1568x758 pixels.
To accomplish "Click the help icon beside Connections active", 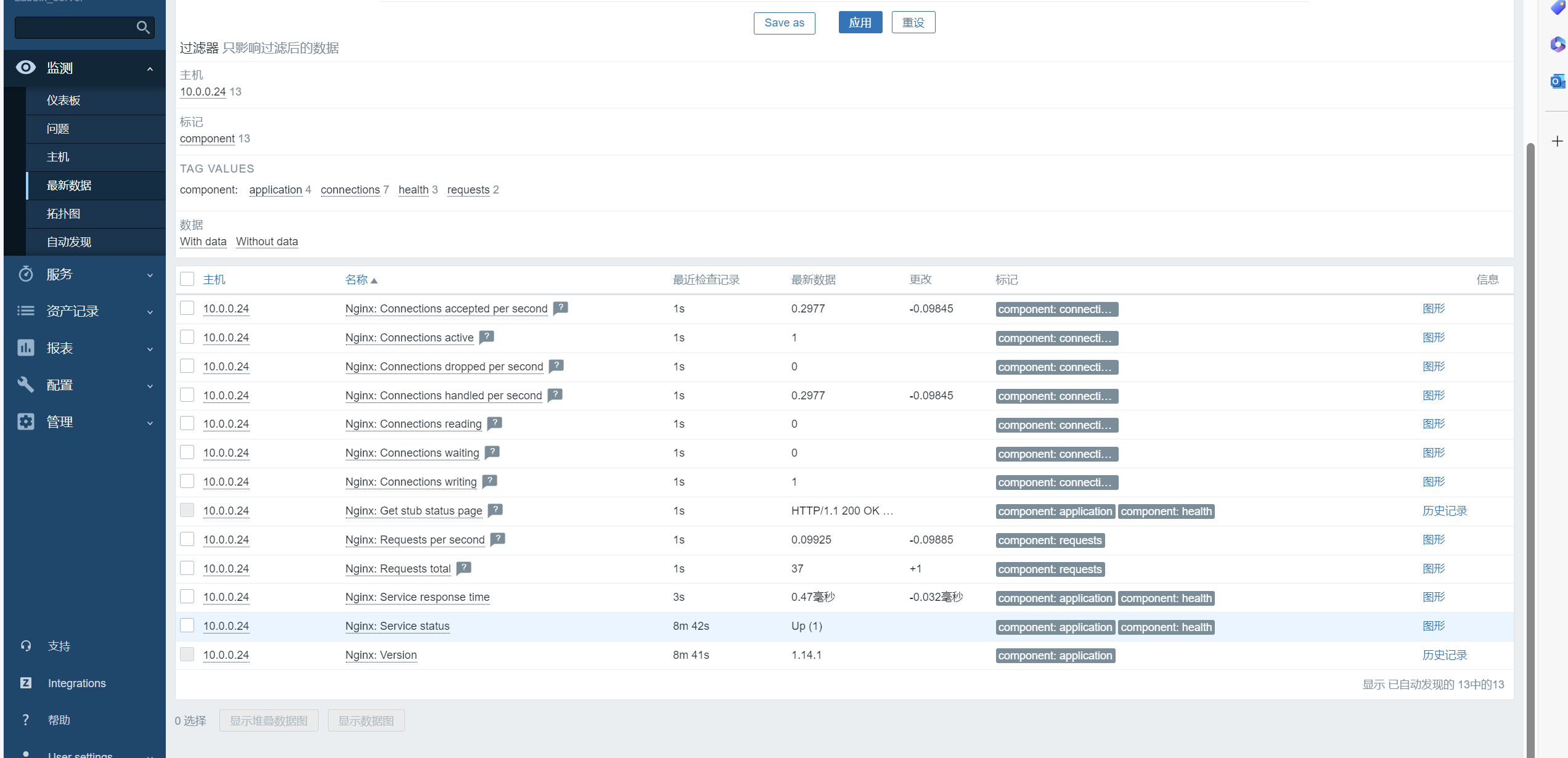I will click(x=486, y=337).
